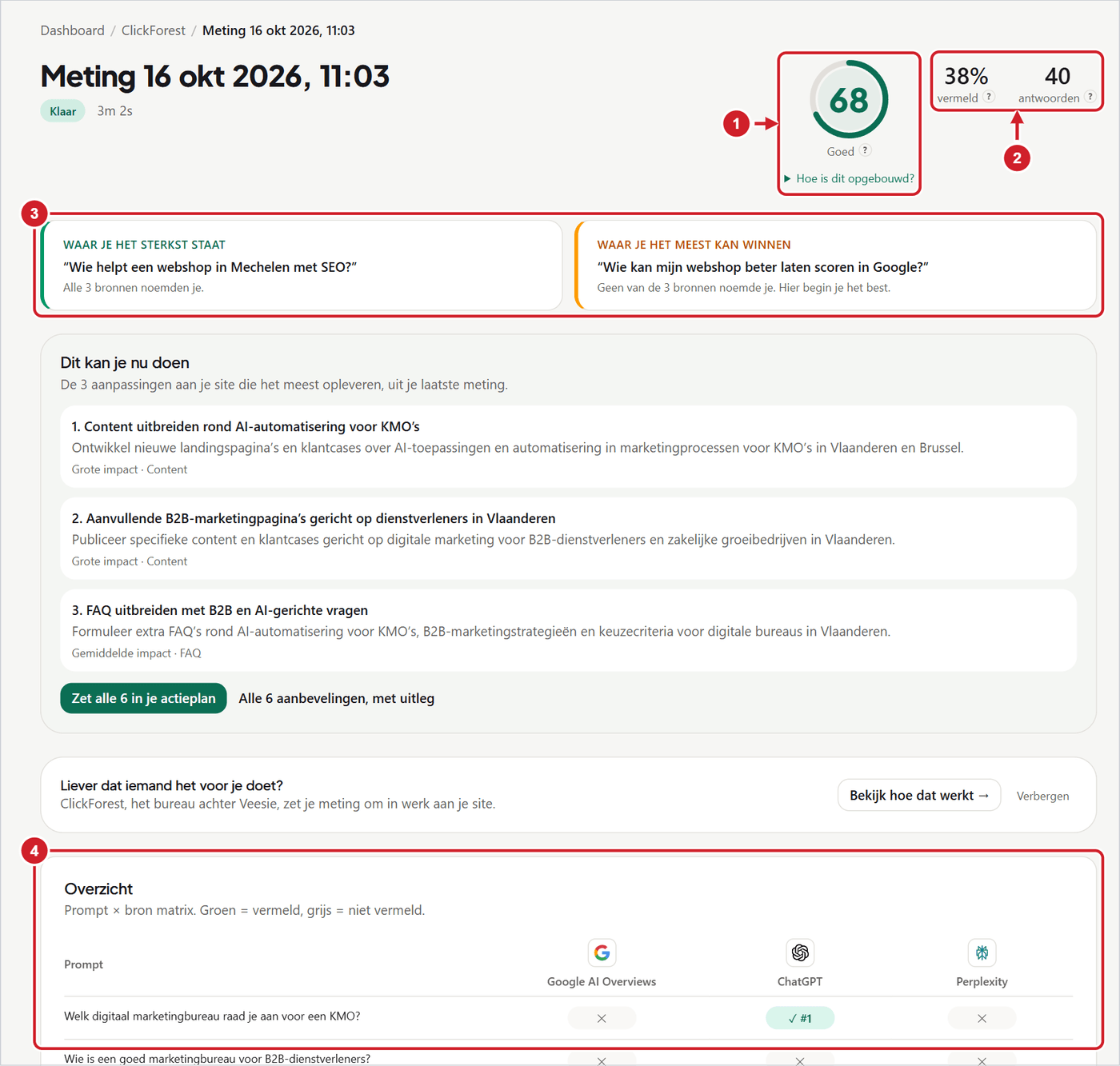Screen dimensions: 1120x1066
Task: Click the help icon next to Goed
Action: pos(865,150)
